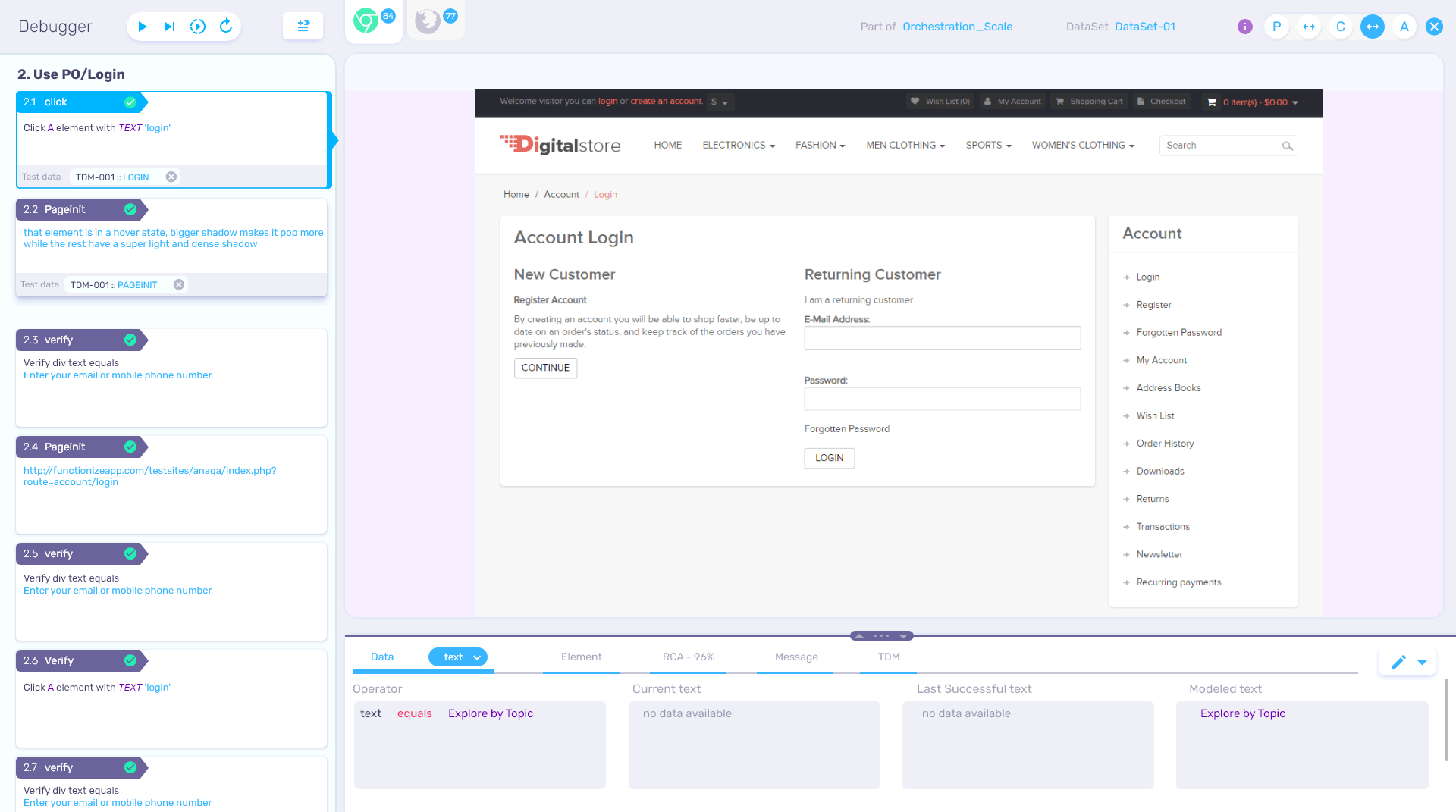
Task: Remove the TDM-001 LOGIN test data tag
Action: point(171,177)
